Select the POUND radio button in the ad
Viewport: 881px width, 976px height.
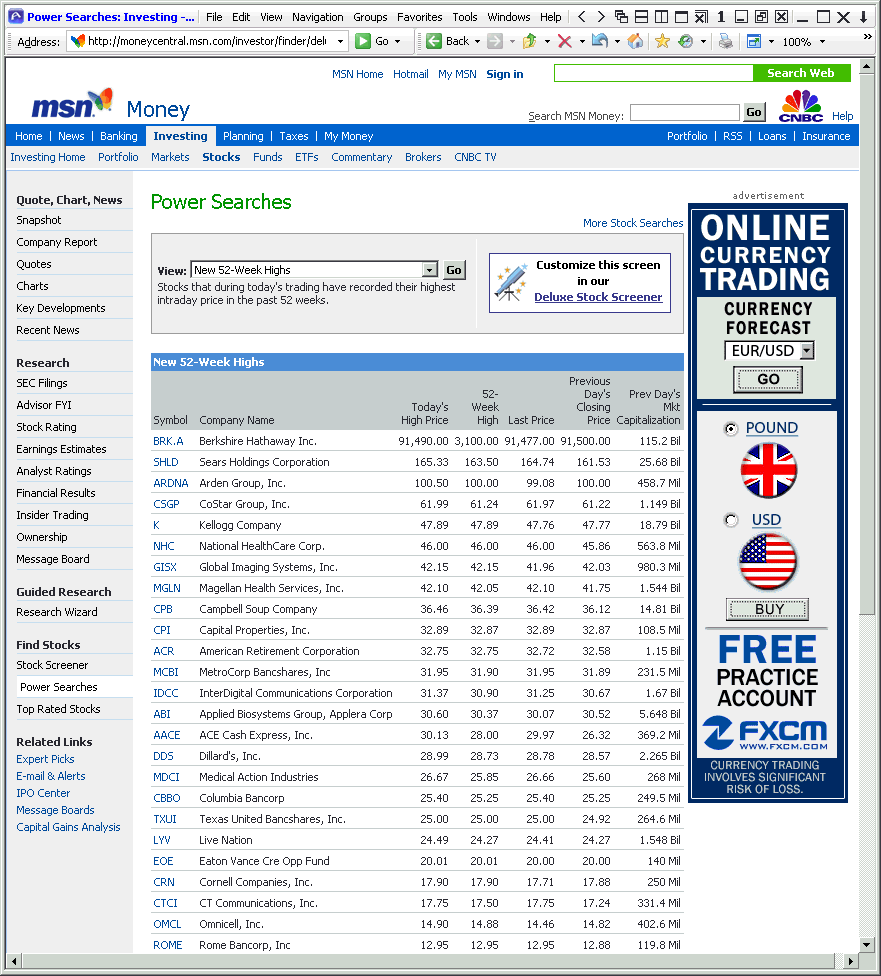pos(731,427)
